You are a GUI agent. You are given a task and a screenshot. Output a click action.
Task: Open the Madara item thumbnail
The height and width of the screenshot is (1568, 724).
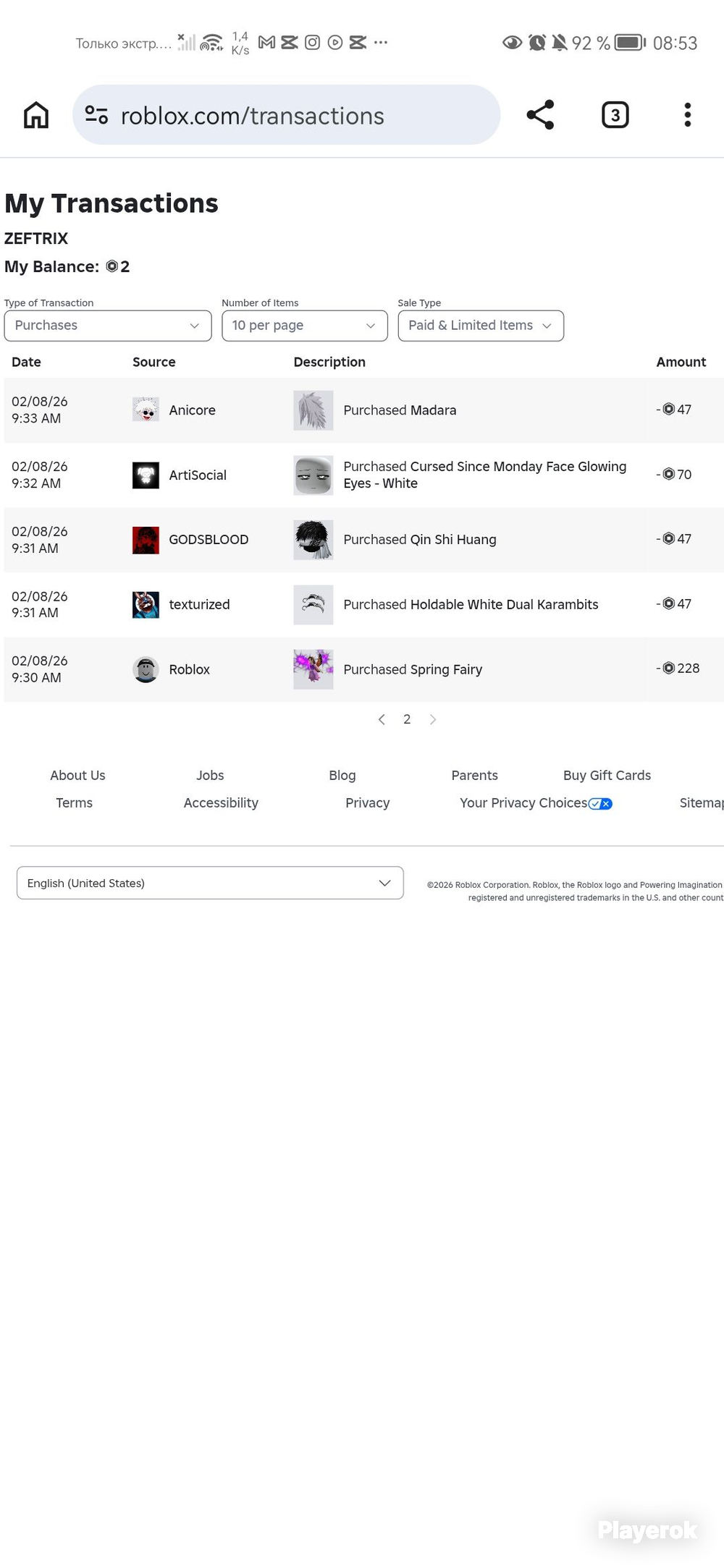point(313,410)
